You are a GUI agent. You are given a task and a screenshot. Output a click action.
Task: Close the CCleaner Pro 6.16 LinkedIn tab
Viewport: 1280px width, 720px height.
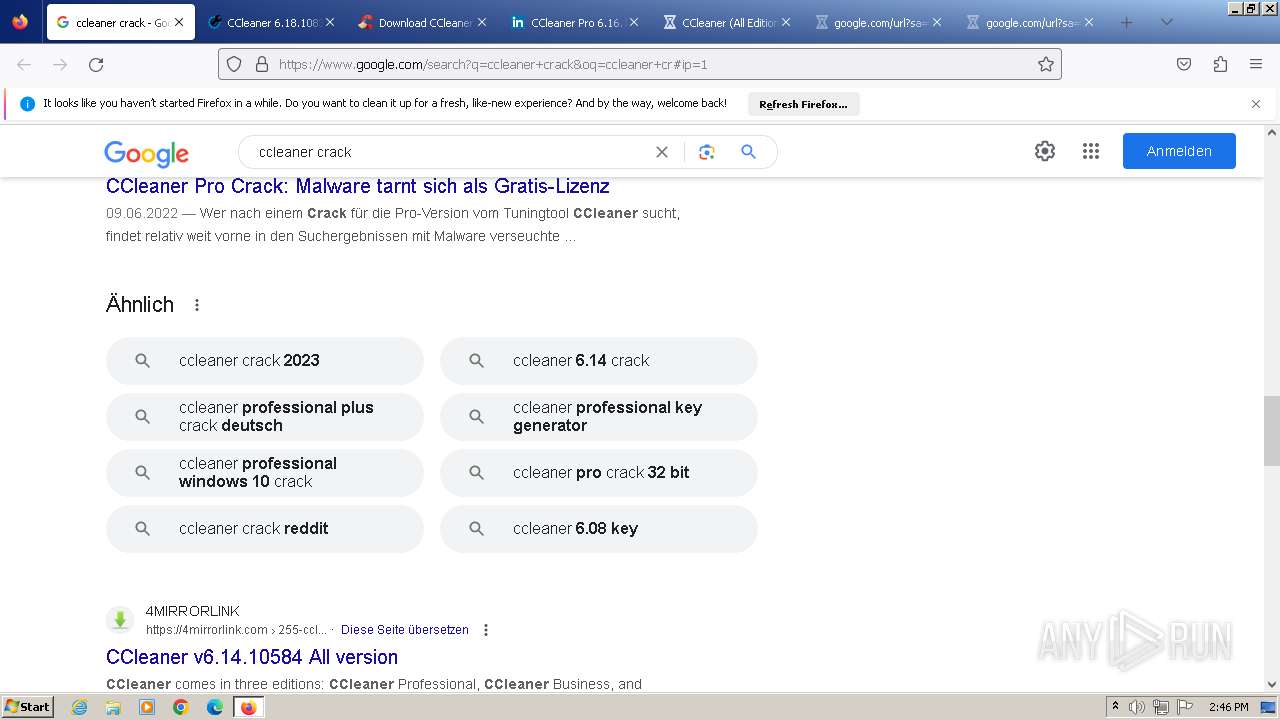(x=634, y=22)
